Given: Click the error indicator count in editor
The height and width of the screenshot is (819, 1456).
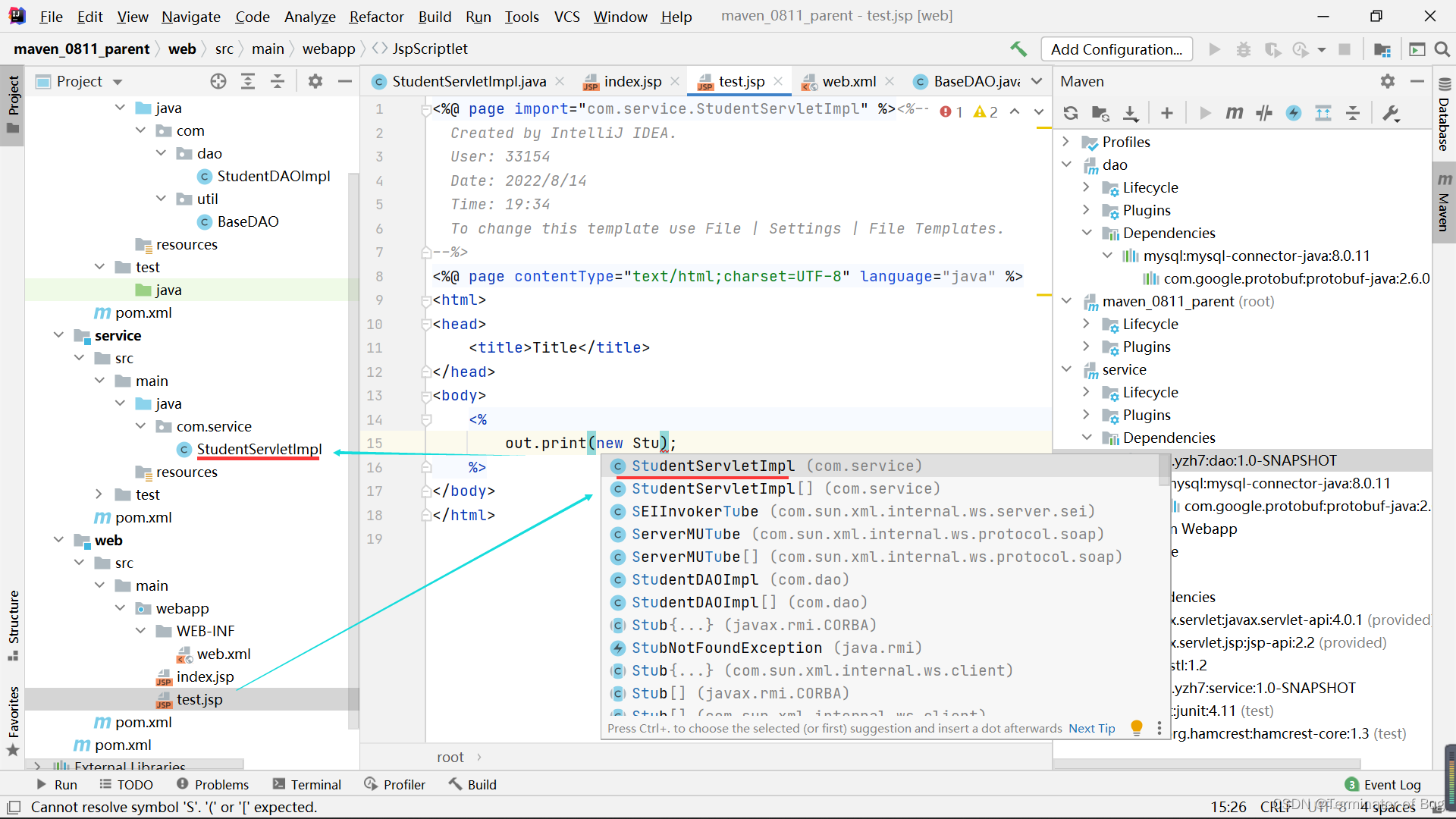Looking at the screenshot, I should click(952, 112).
